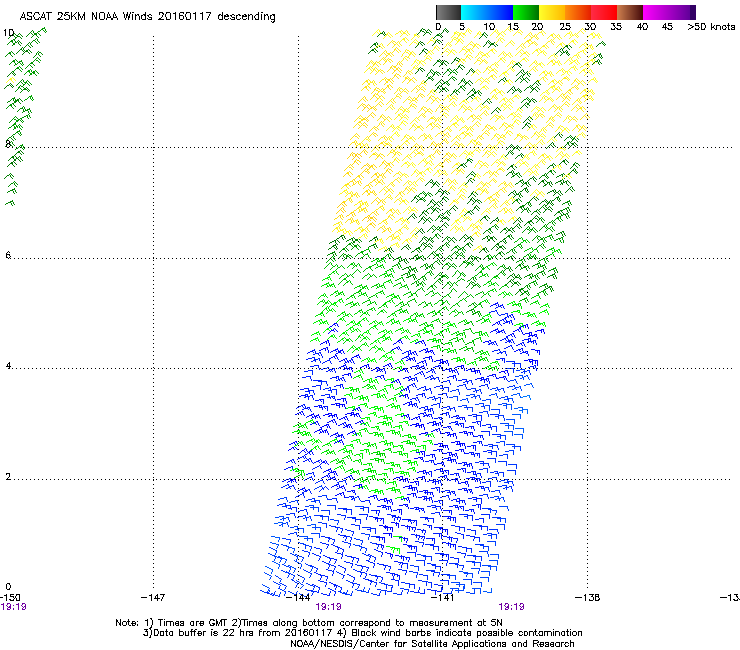Click the red 30-35 knots color segment
Image resolution: width=740 pixels, height=650 pixels.
[x=604, y=12]
